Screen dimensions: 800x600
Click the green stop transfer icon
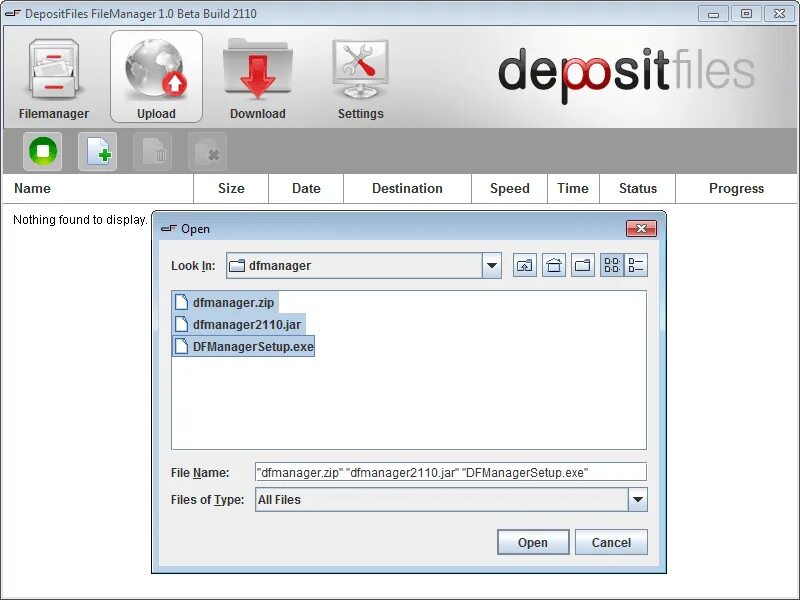click(40, 151)
